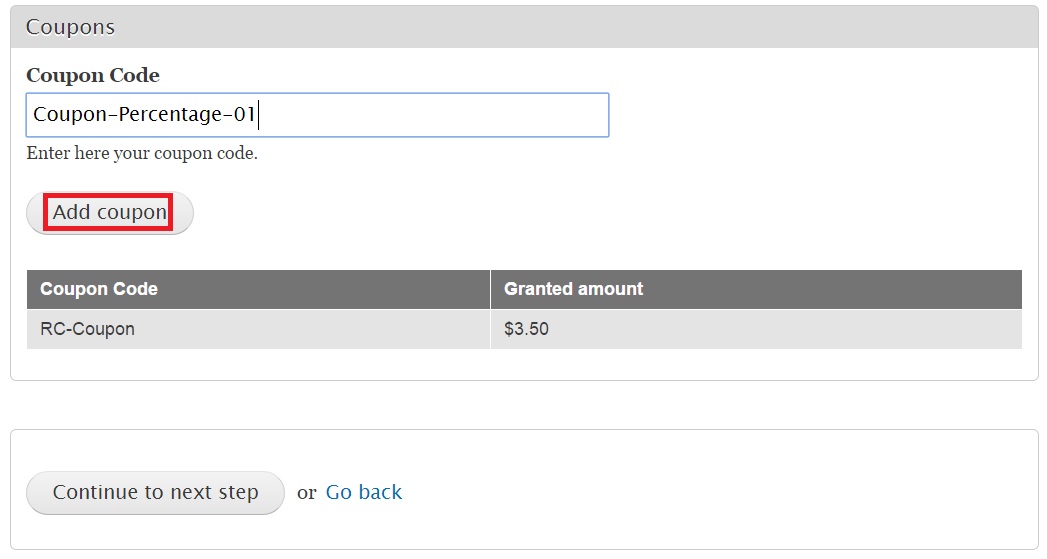The height and width of the screenshot is (559, 1047).
Task: Click the Add coupon button
Action: (x=109, y=213)
